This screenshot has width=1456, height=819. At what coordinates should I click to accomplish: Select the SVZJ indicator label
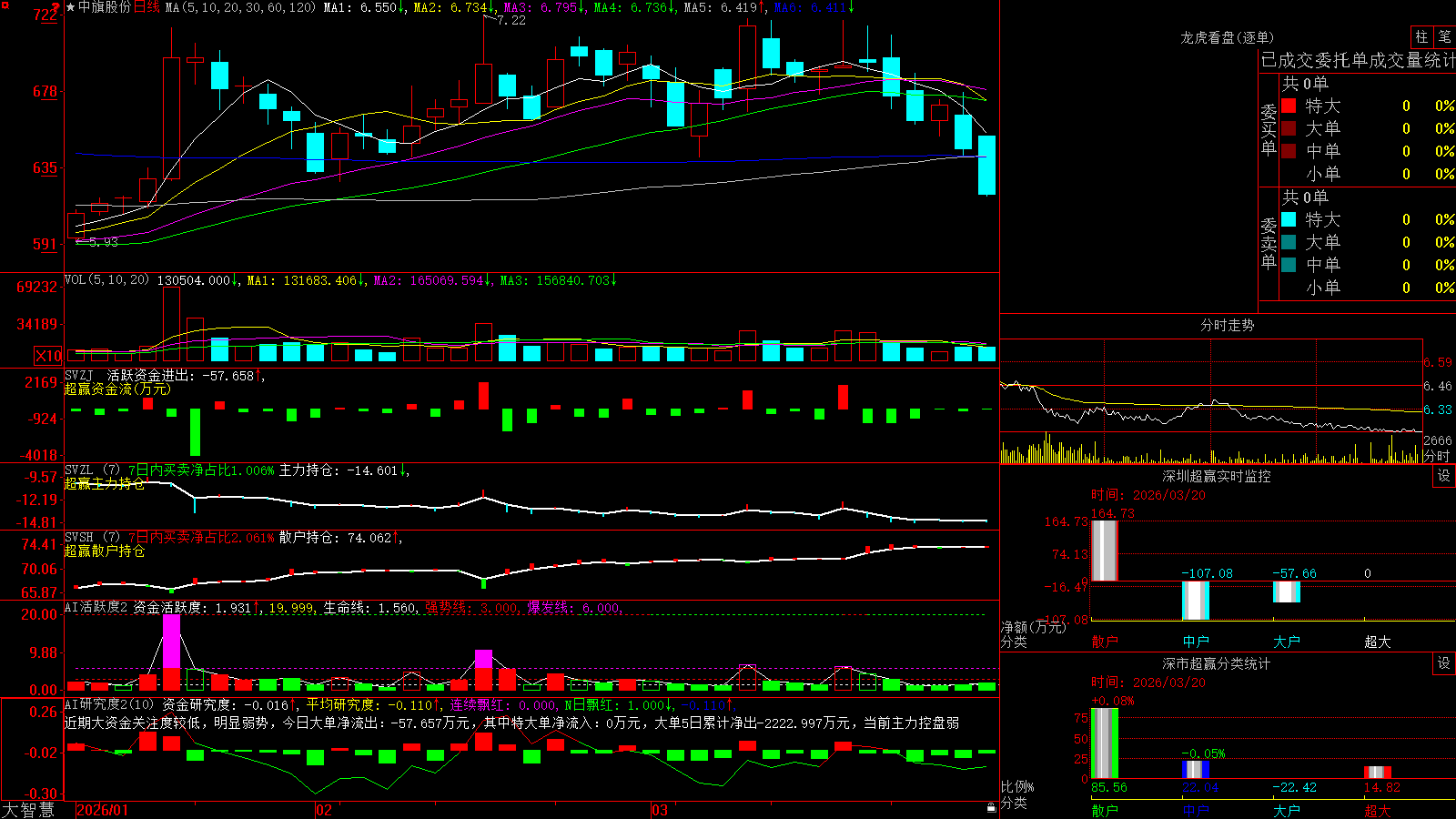pos(78,375)
